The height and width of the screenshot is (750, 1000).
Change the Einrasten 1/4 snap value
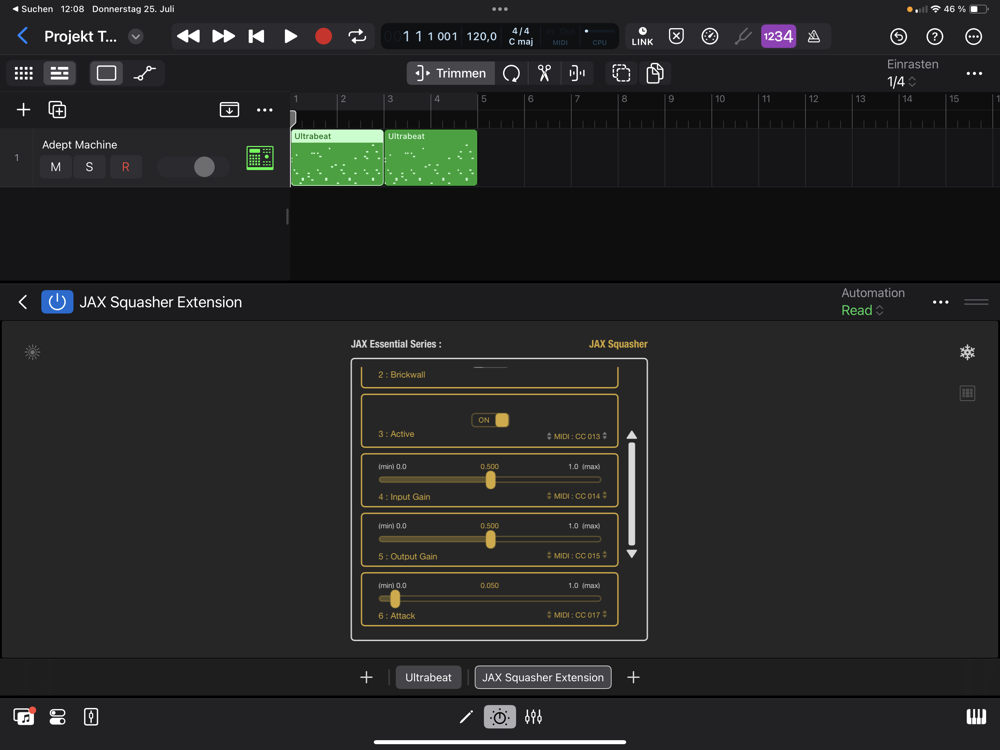click(x=902, y=82)
